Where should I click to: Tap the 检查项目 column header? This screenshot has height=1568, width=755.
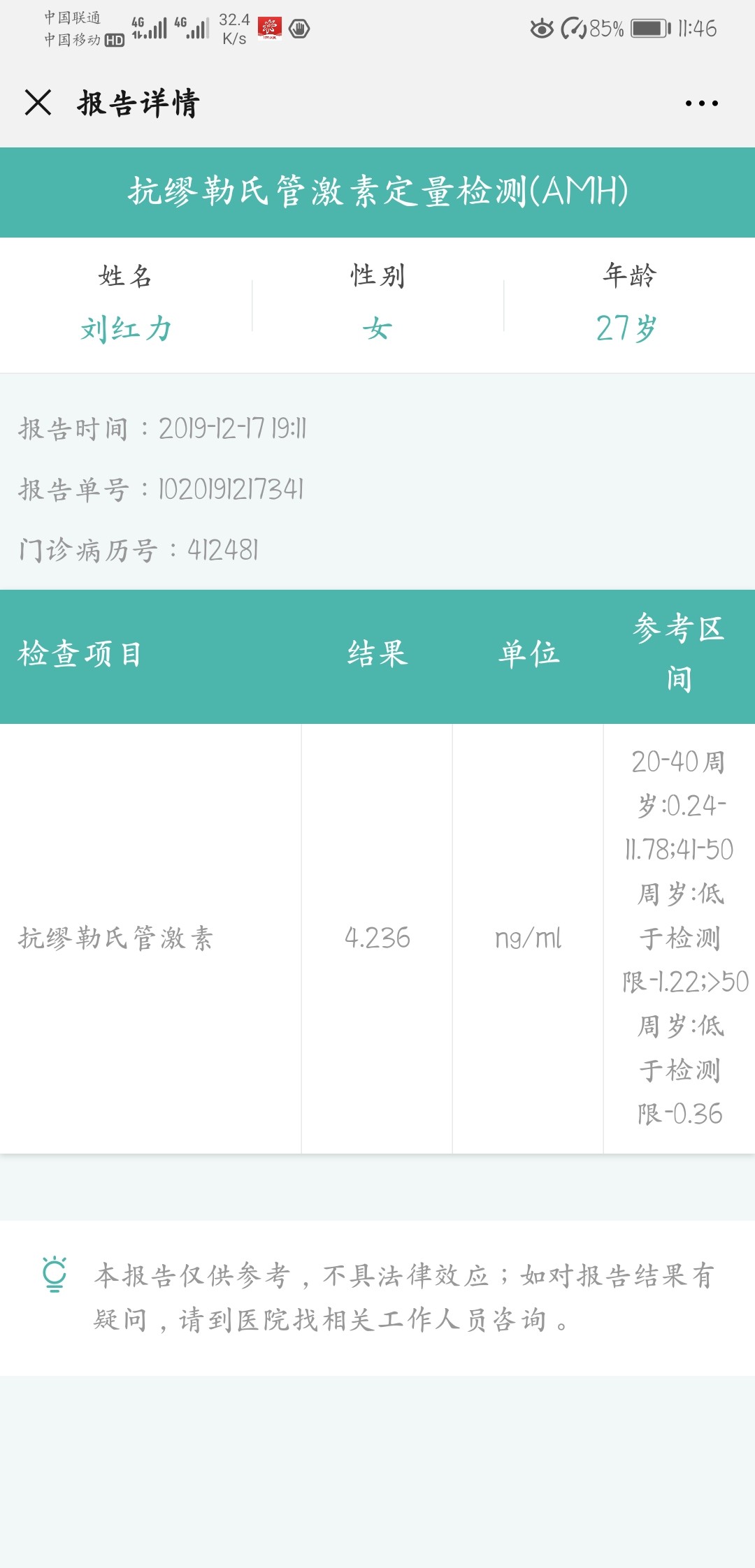(x=80, y=655)
